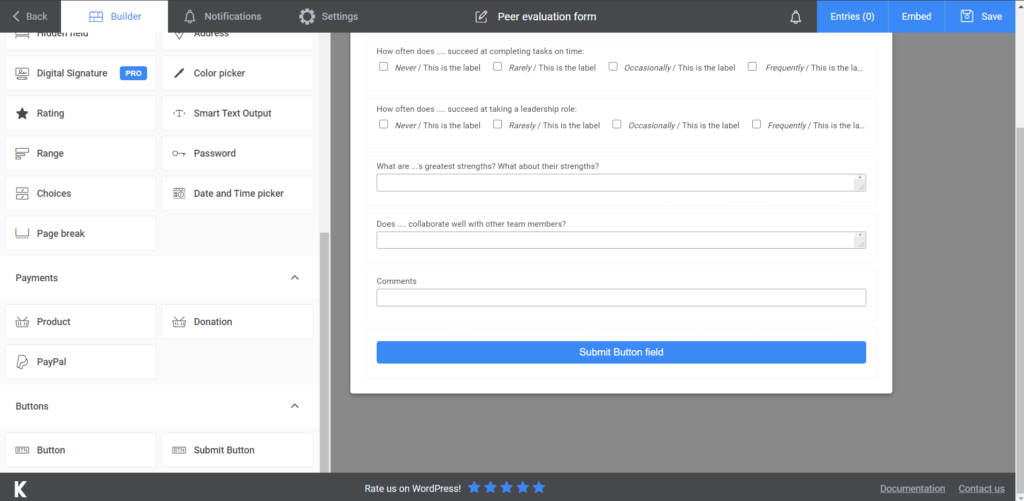Click the third rating star in footer
Image resolution: width=1024 pixels, height=501 pixels.
[x=506, y=487]
